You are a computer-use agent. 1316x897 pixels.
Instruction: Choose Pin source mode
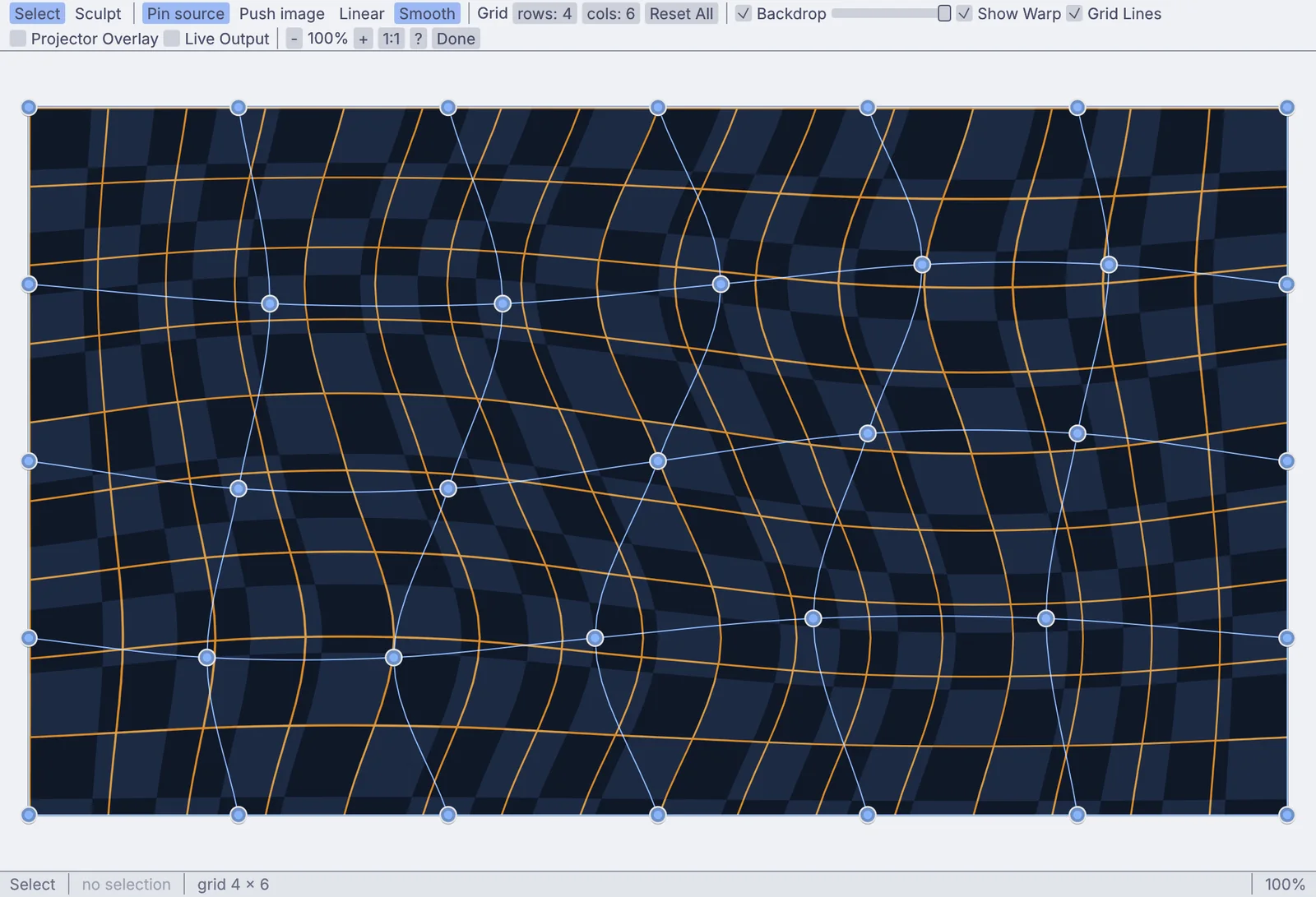coord(186,14)
